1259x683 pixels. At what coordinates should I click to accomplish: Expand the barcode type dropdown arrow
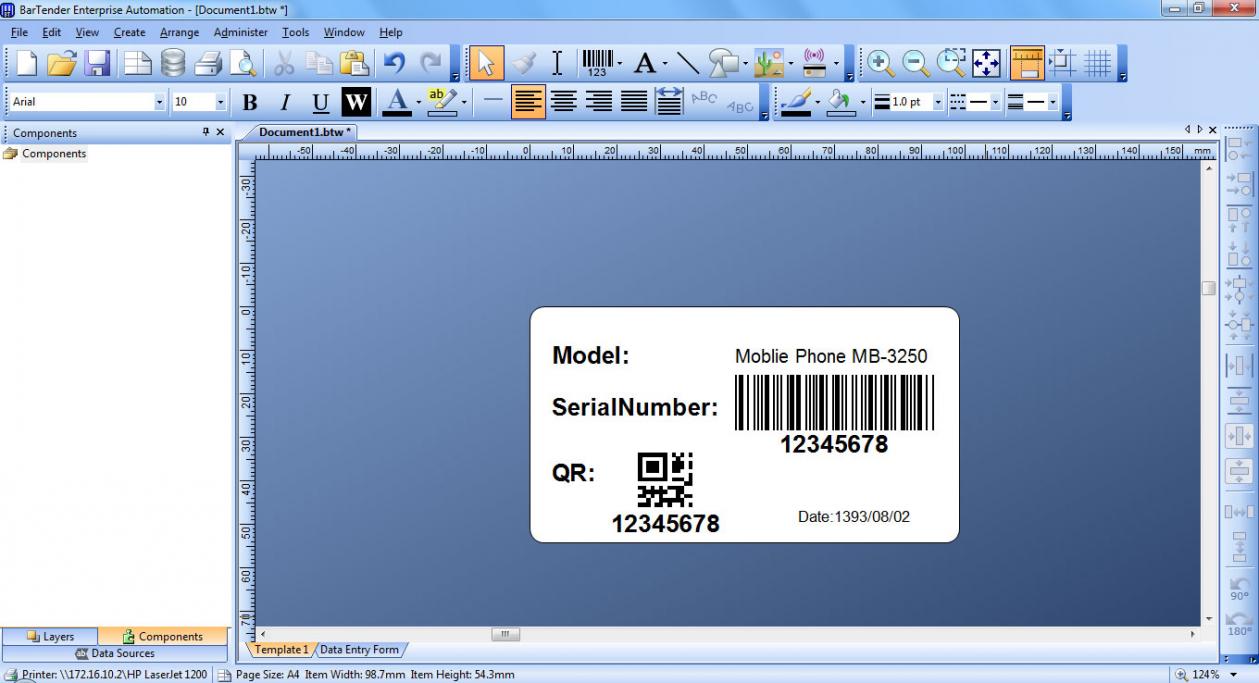coord(620,65)
